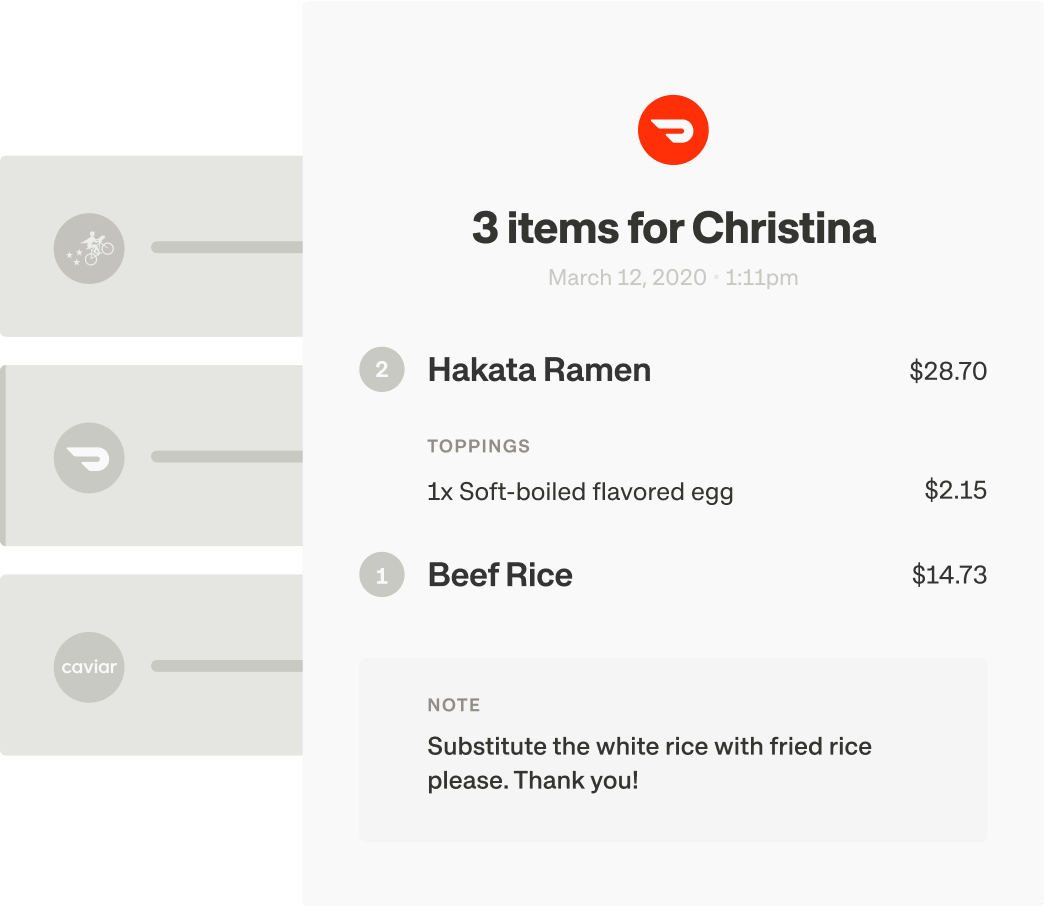Click the NOTE label in note box
The image size is (1044, 906).
454,705
